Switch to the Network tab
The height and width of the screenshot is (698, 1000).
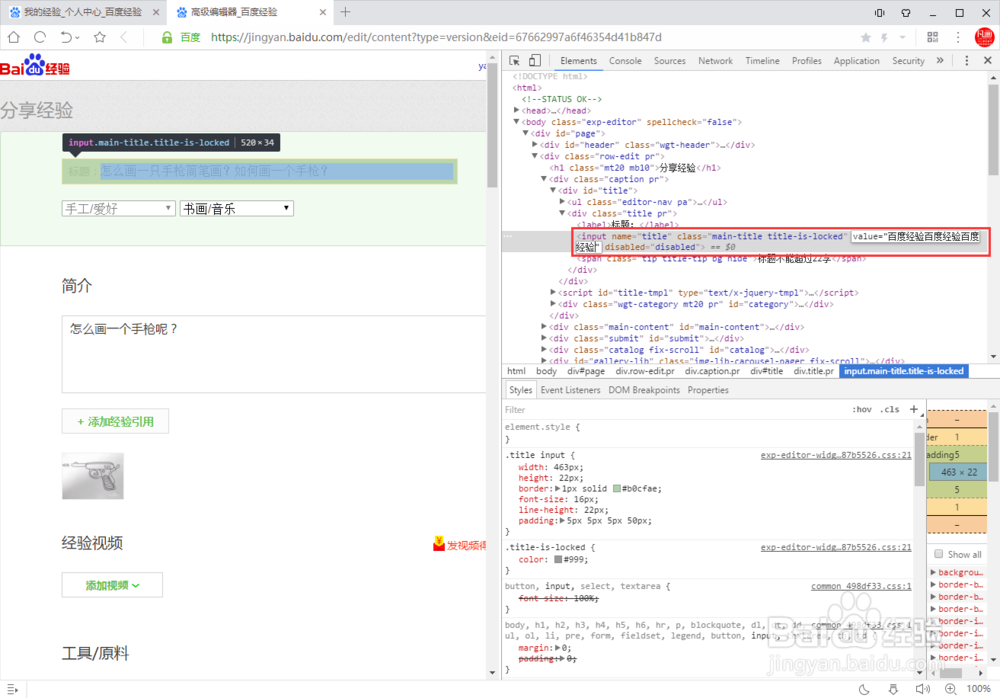tap(716, 61)
